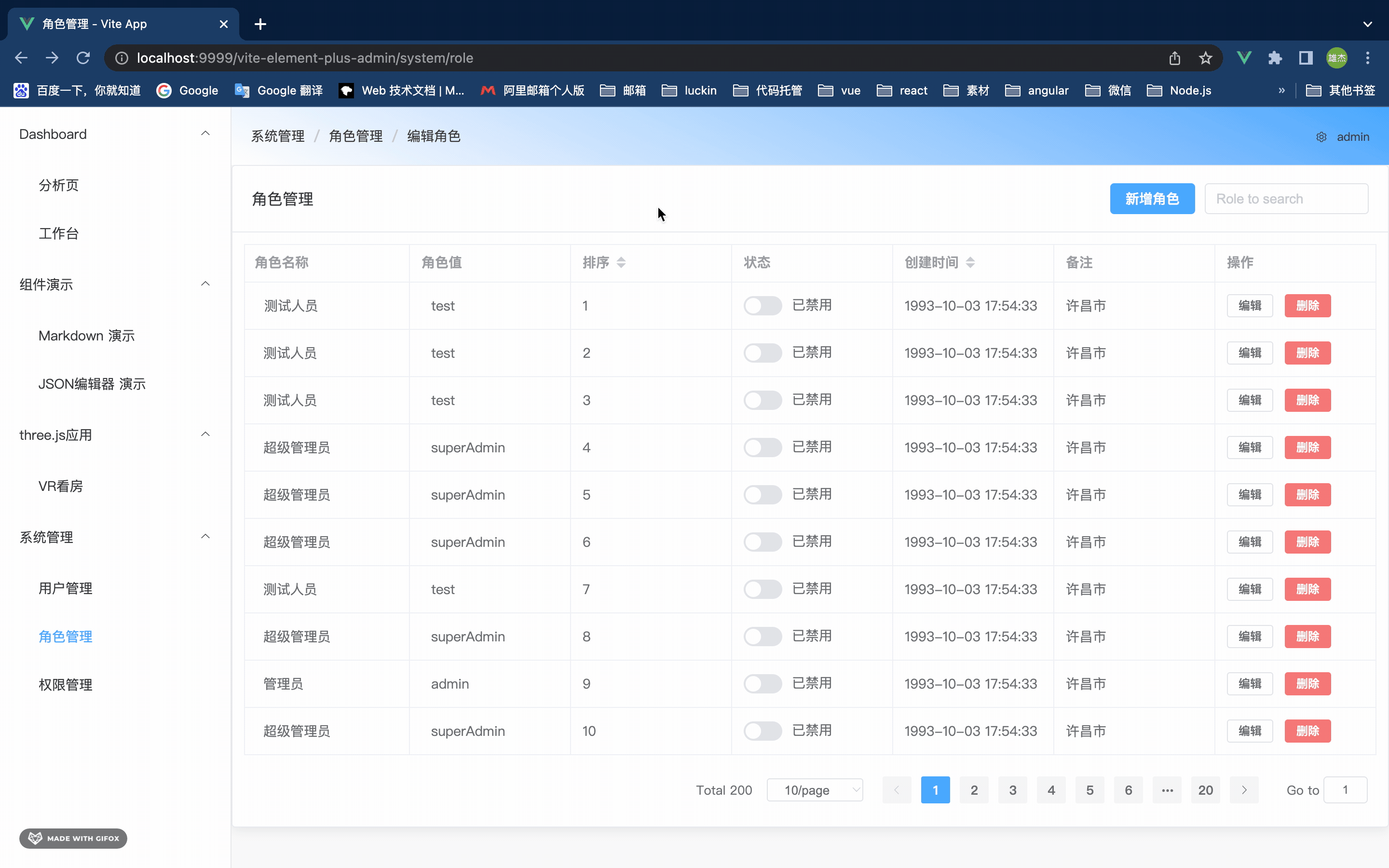The width and height of the screenshot is (1389, 868).
Task: Collapse the 系统管理 sidebar menu
Action: tap(205, 537)
